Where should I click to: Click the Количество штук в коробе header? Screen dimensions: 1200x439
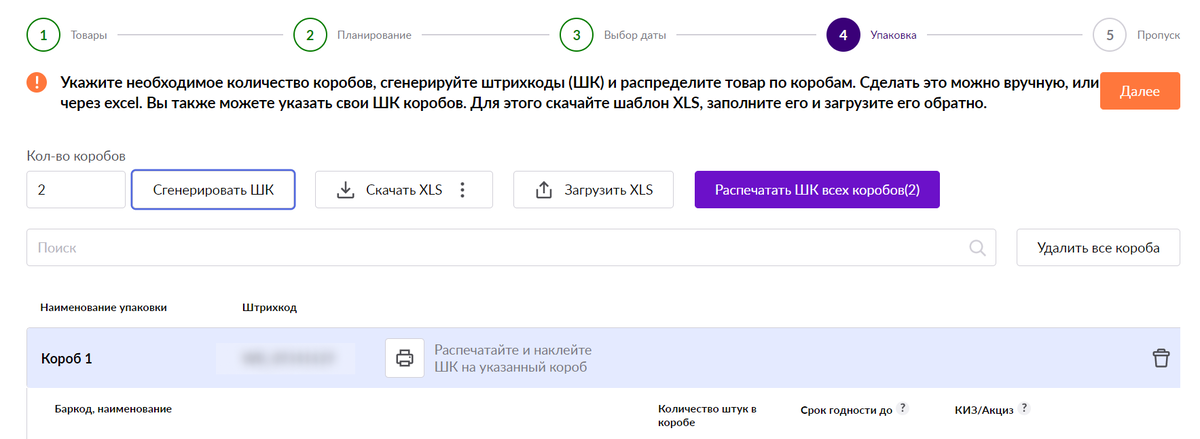pos(707,415)
